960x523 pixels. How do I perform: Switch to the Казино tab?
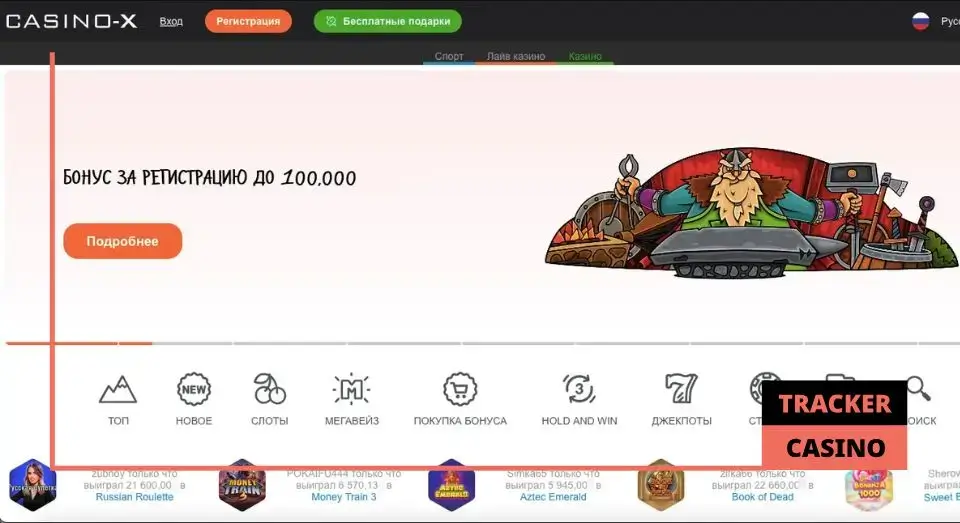click(585, 56)
